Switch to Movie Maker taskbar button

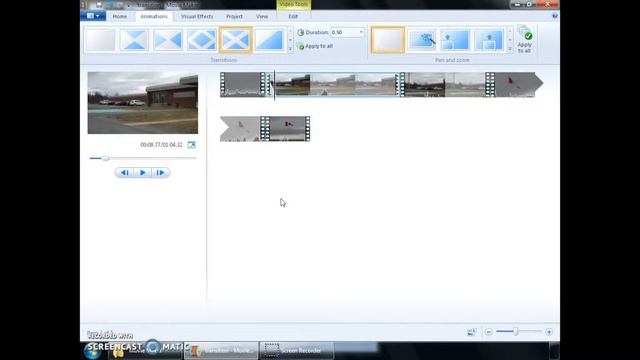coord(221,351)
